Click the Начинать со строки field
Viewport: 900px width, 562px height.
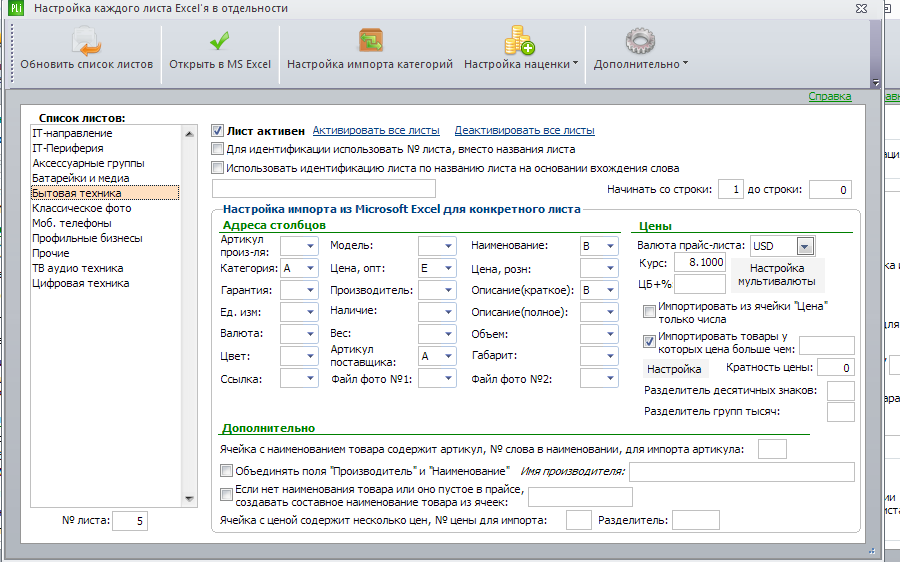click(731, 189)
